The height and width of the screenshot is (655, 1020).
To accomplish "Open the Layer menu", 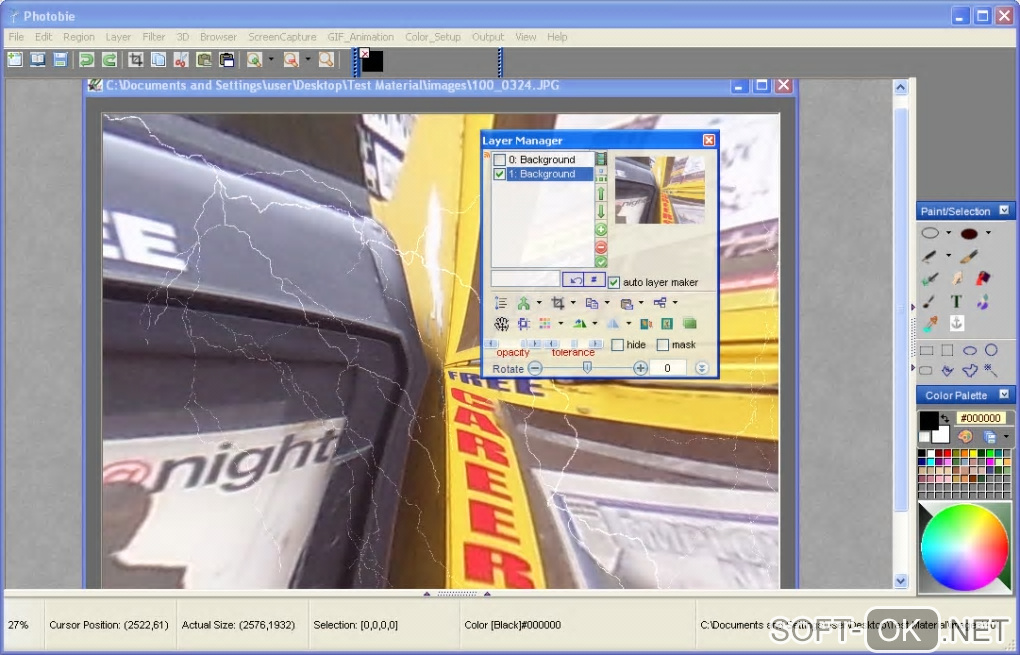I will (x=118, y=37).
